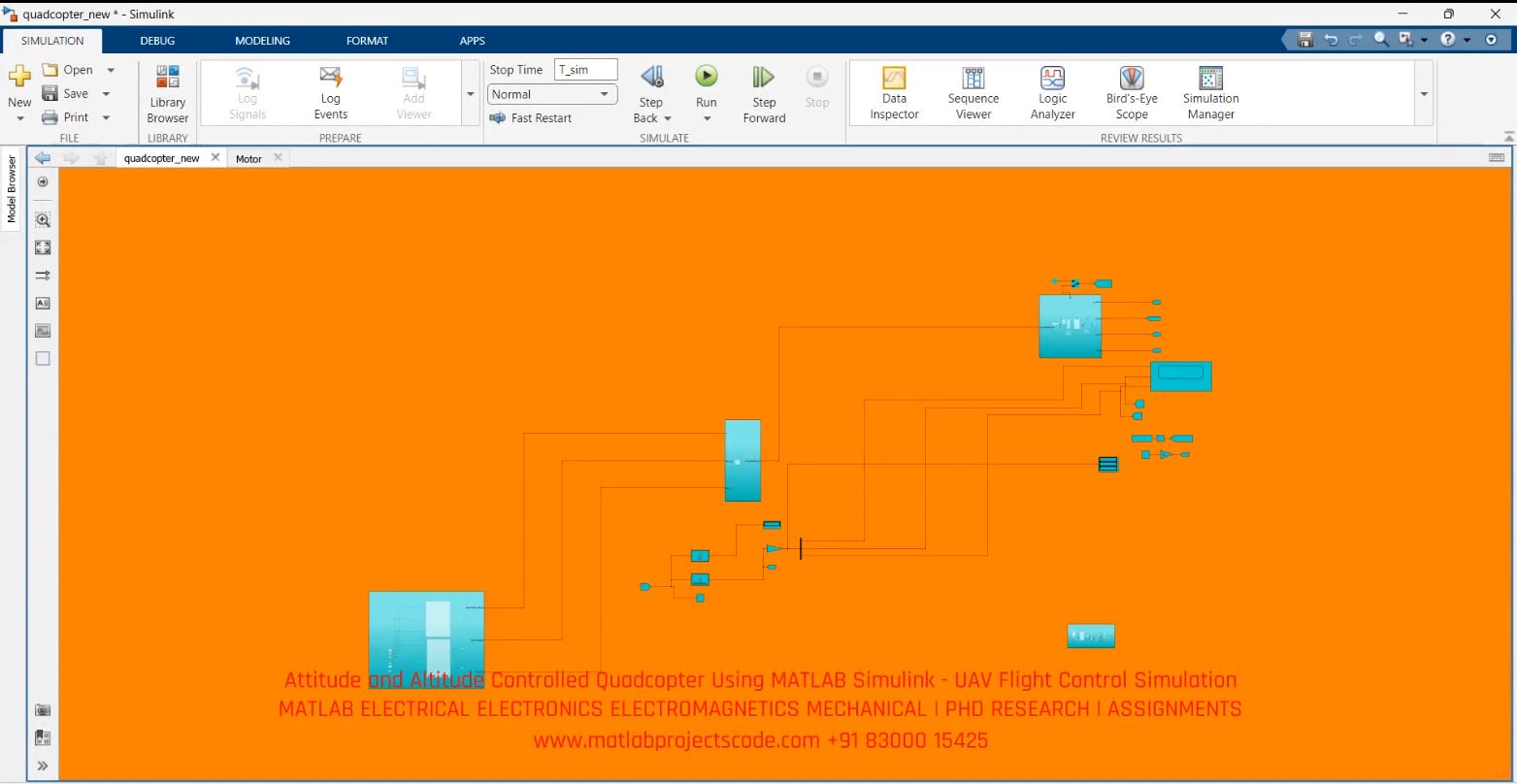Open the Step Back options dropdown

(668, 118)
